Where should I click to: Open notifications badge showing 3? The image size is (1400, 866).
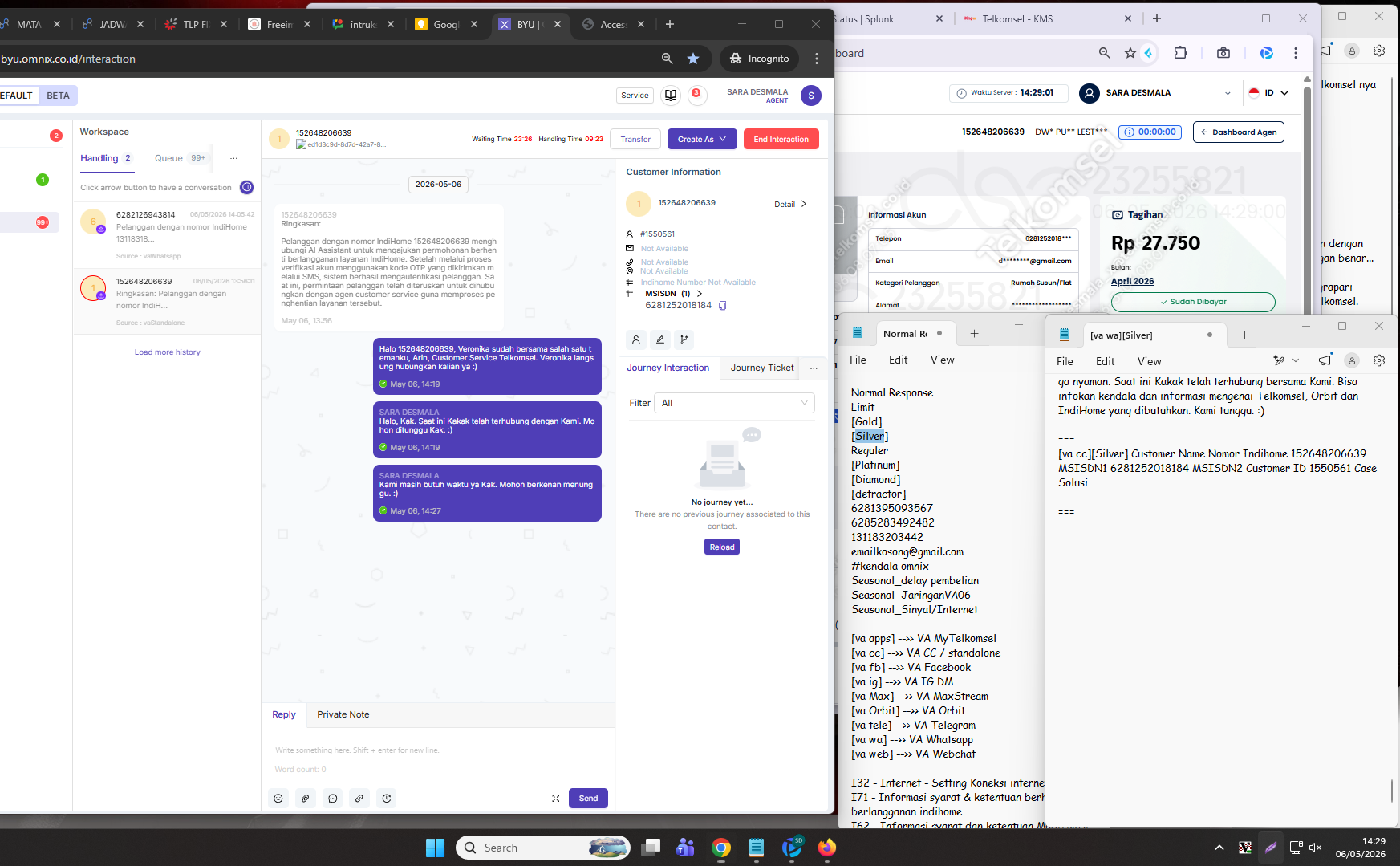696,93
